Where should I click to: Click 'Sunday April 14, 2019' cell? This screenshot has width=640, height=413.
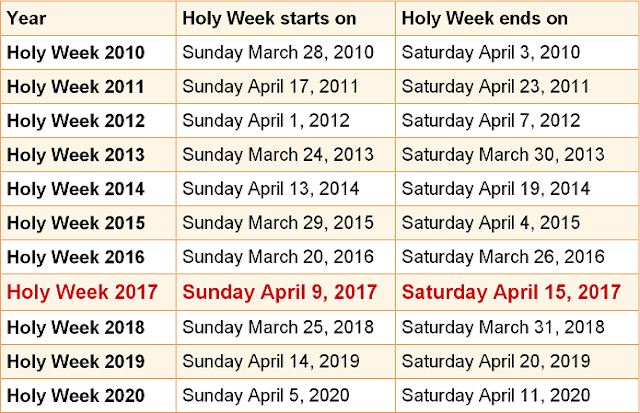click(x=271, y=361)
